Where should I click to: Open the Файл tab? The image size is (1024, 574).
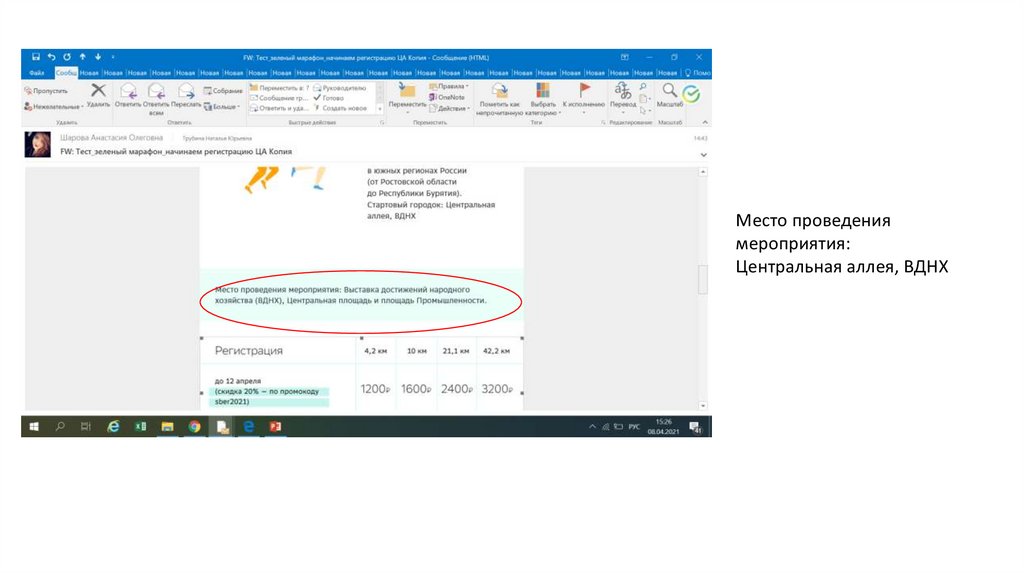pyautogui.click(x=37, y=72)
